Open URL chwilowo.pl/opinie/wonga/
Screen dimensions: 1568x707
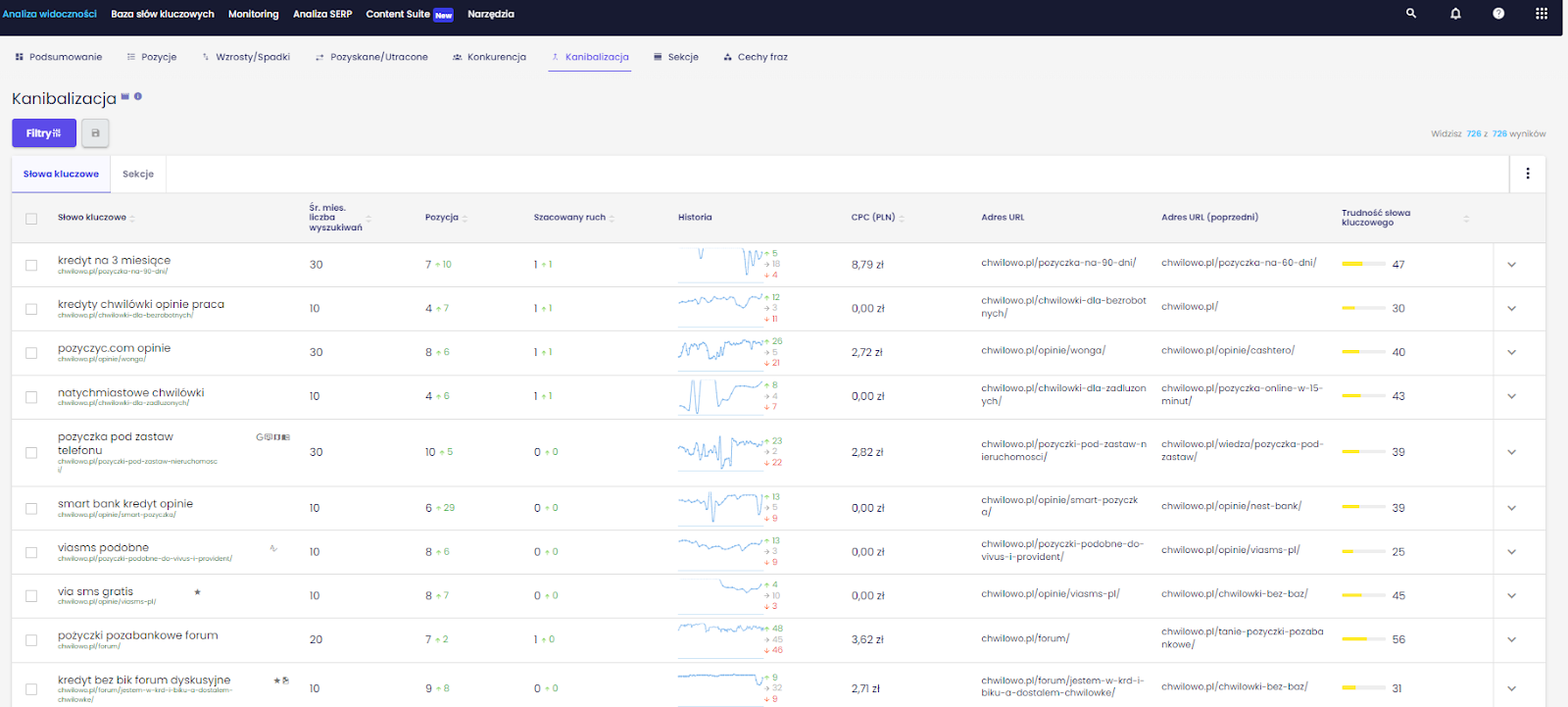1043,350
